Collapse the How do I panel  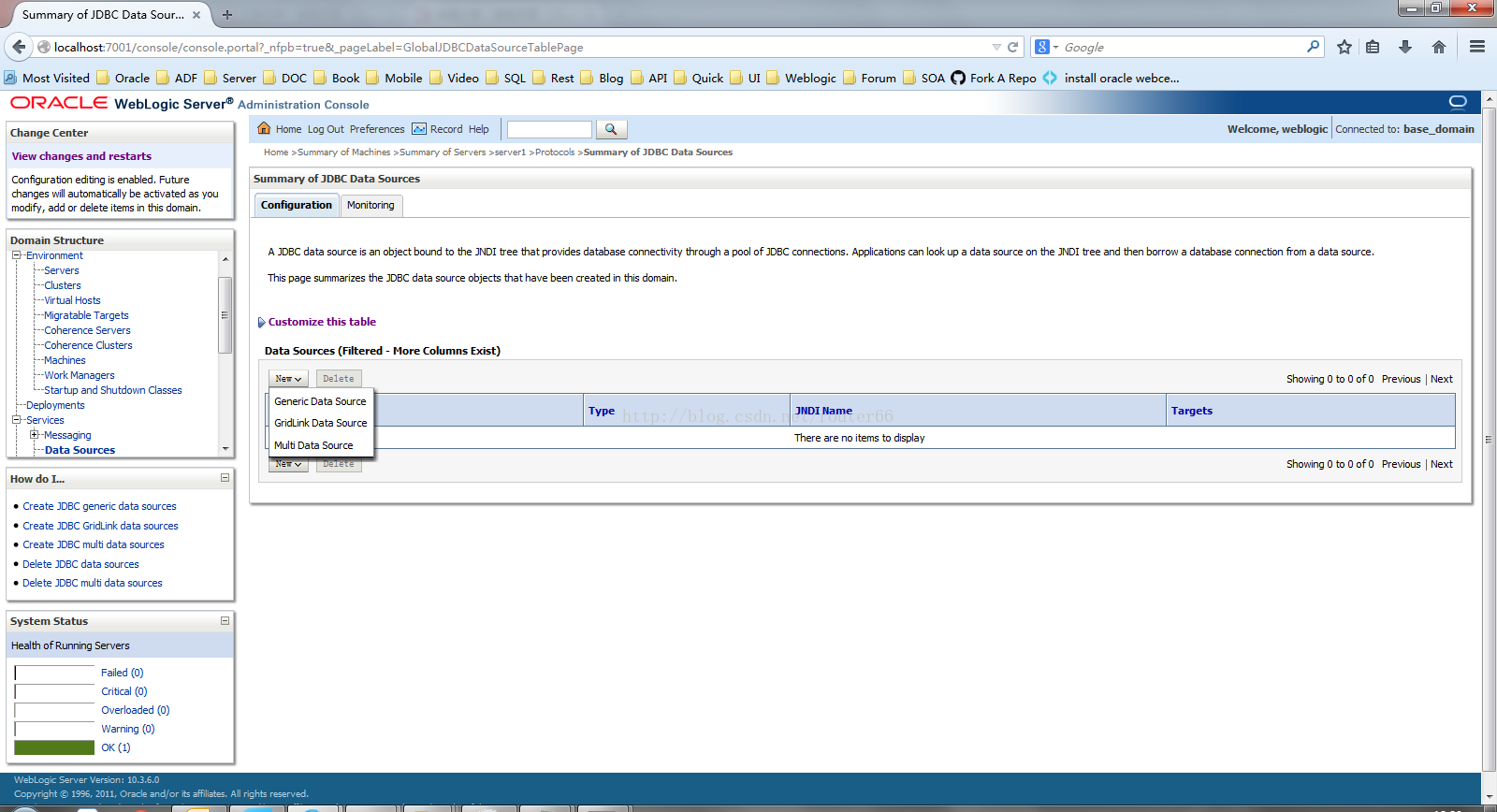225,478
